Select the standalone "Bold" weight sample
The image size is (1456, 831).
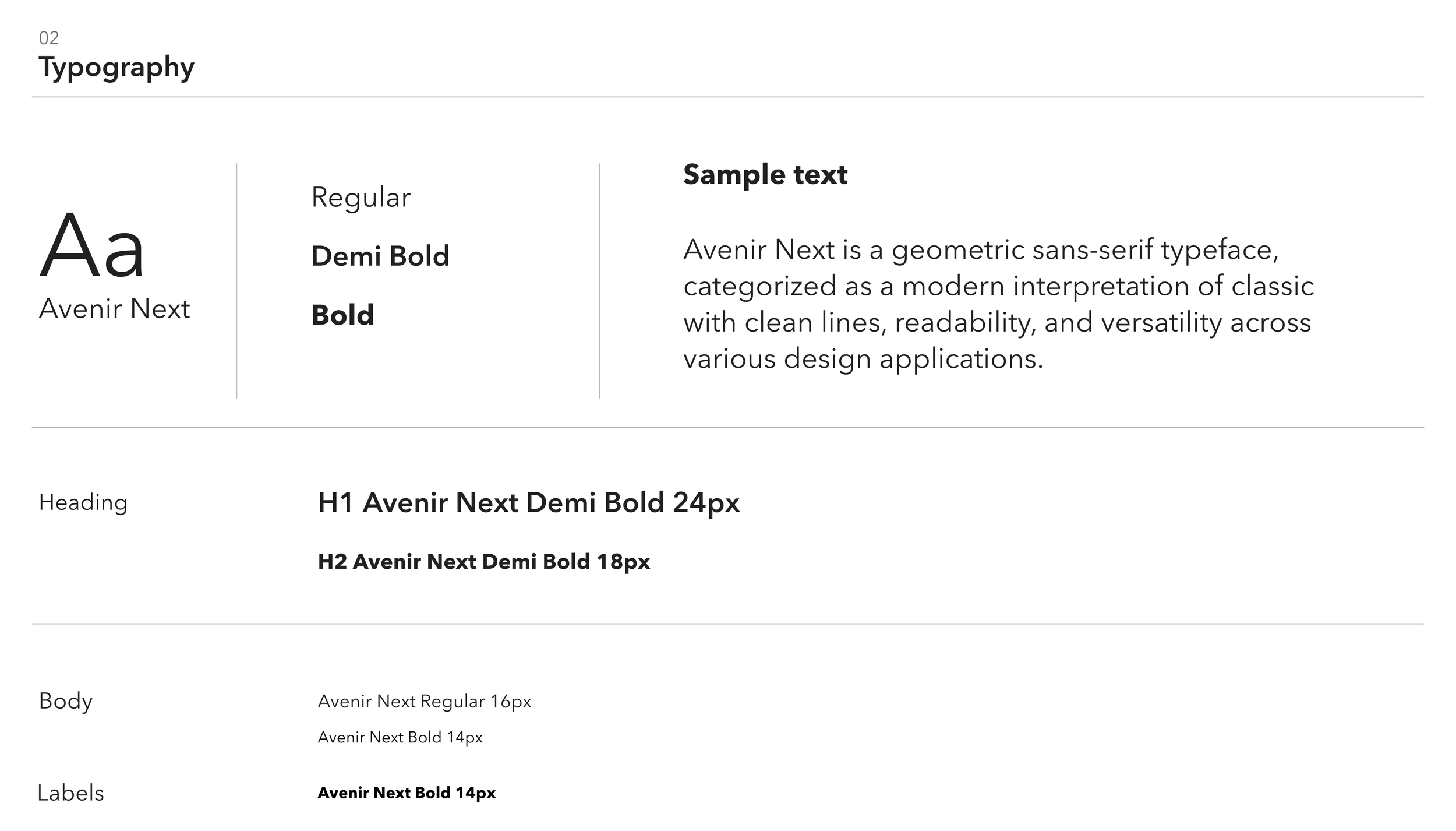point(342,315)
